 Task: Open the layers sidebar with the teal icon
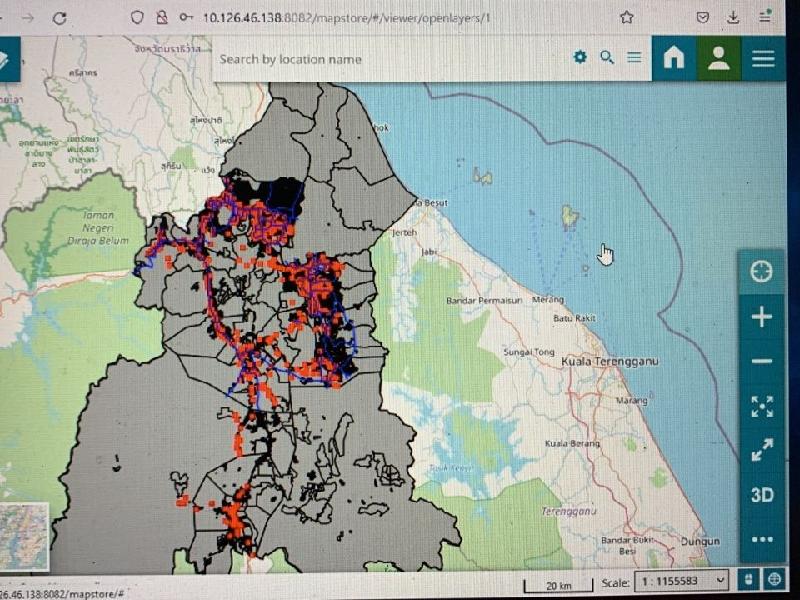8,57
